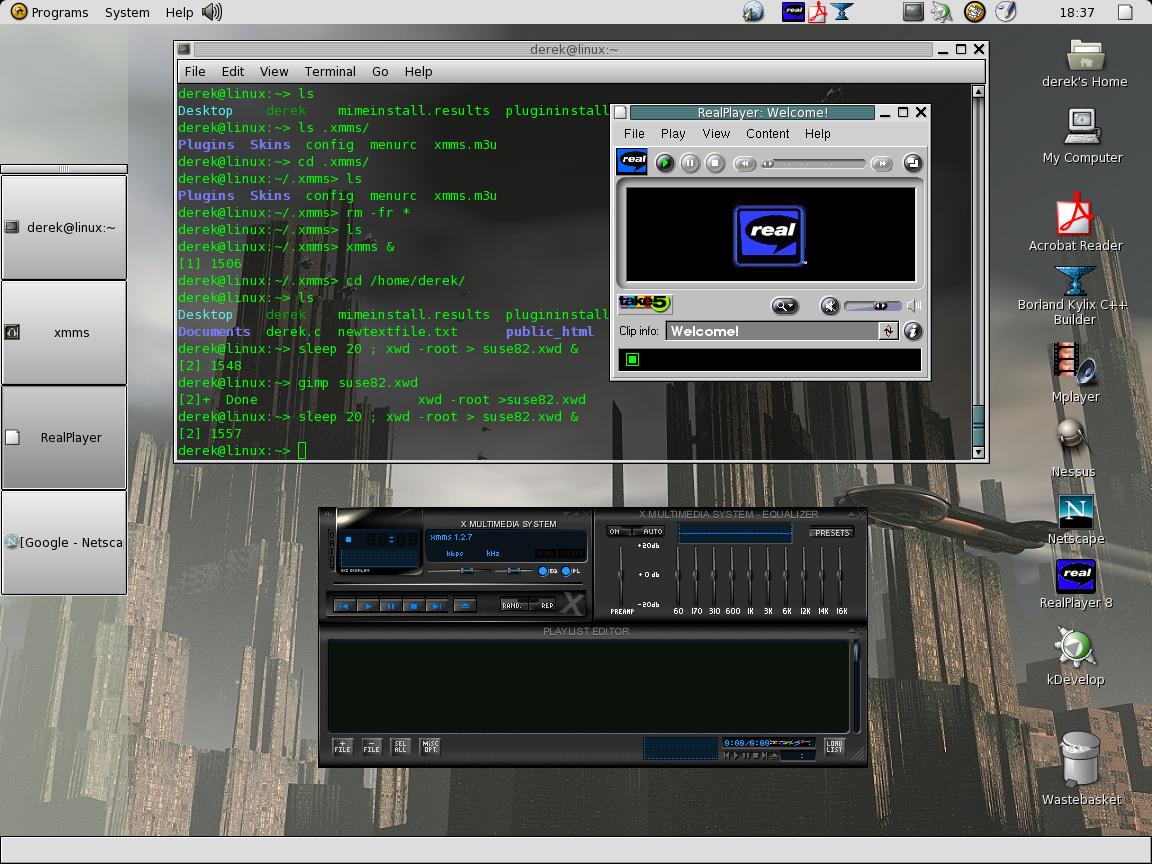This screenshot has height=864, width=1152.
Task: Open the terminal Go menu
Action: tap(380, 71)
